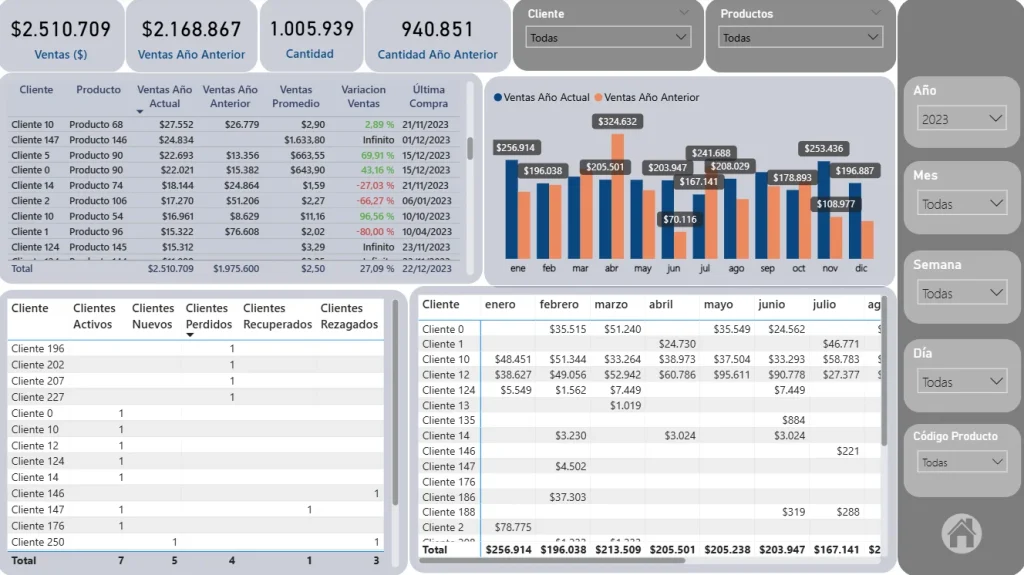Click the blue Ventas Año Actual legend dot
1024x575 pixels.
coord(498,98)
